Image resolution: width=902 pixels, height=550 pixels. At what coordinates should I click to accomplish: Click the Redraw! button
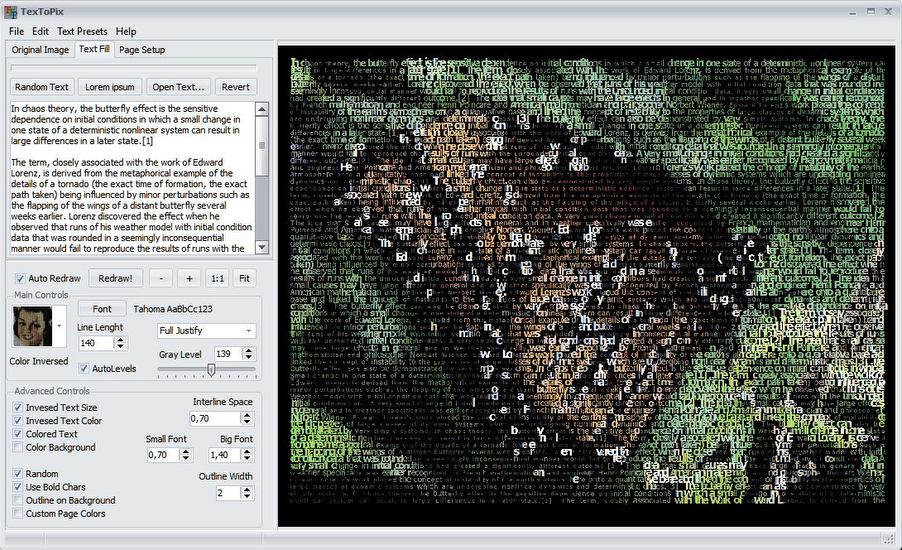(x=115, y=278)
